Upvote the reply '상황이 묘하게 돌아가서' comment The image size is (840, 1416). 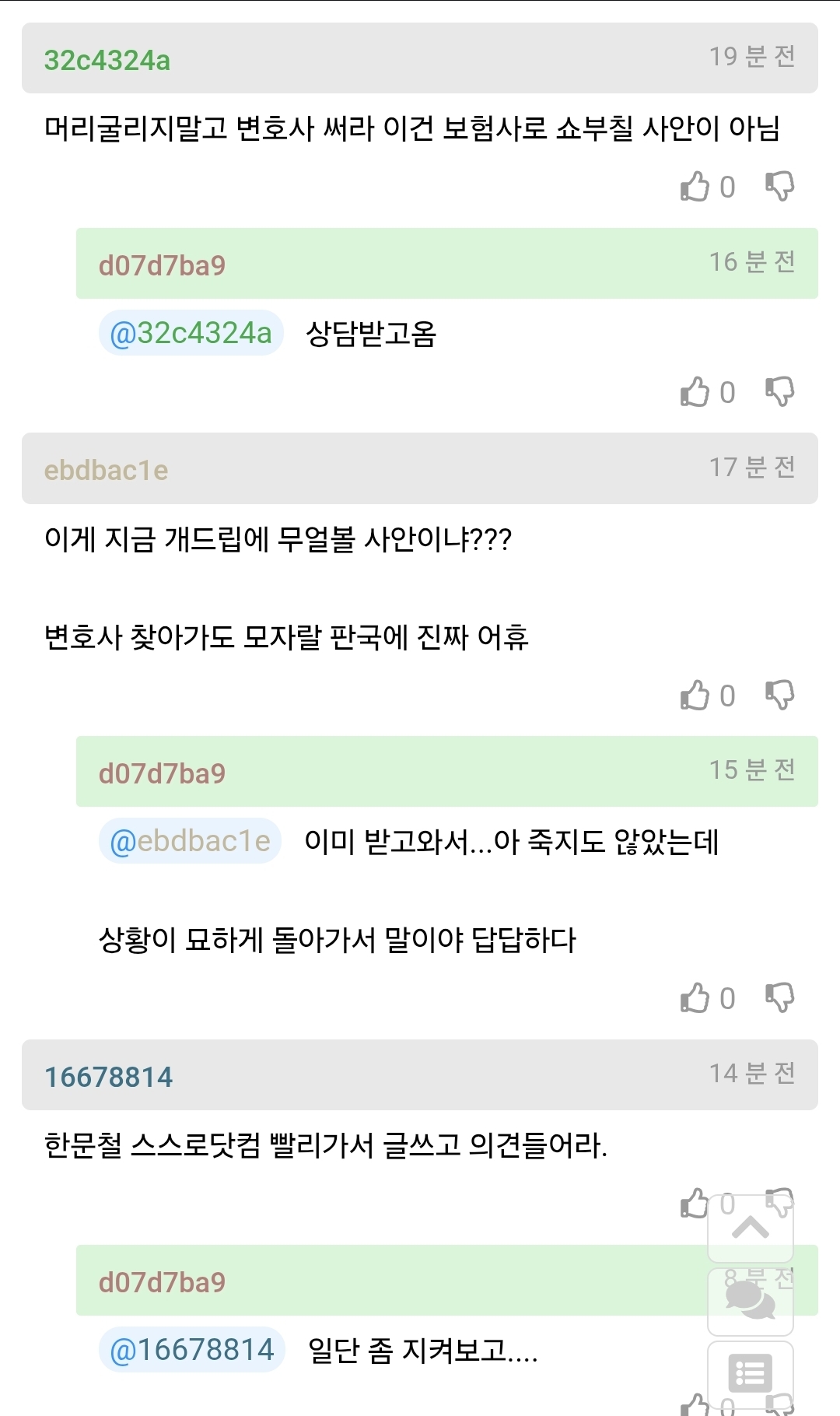point(695,998)
